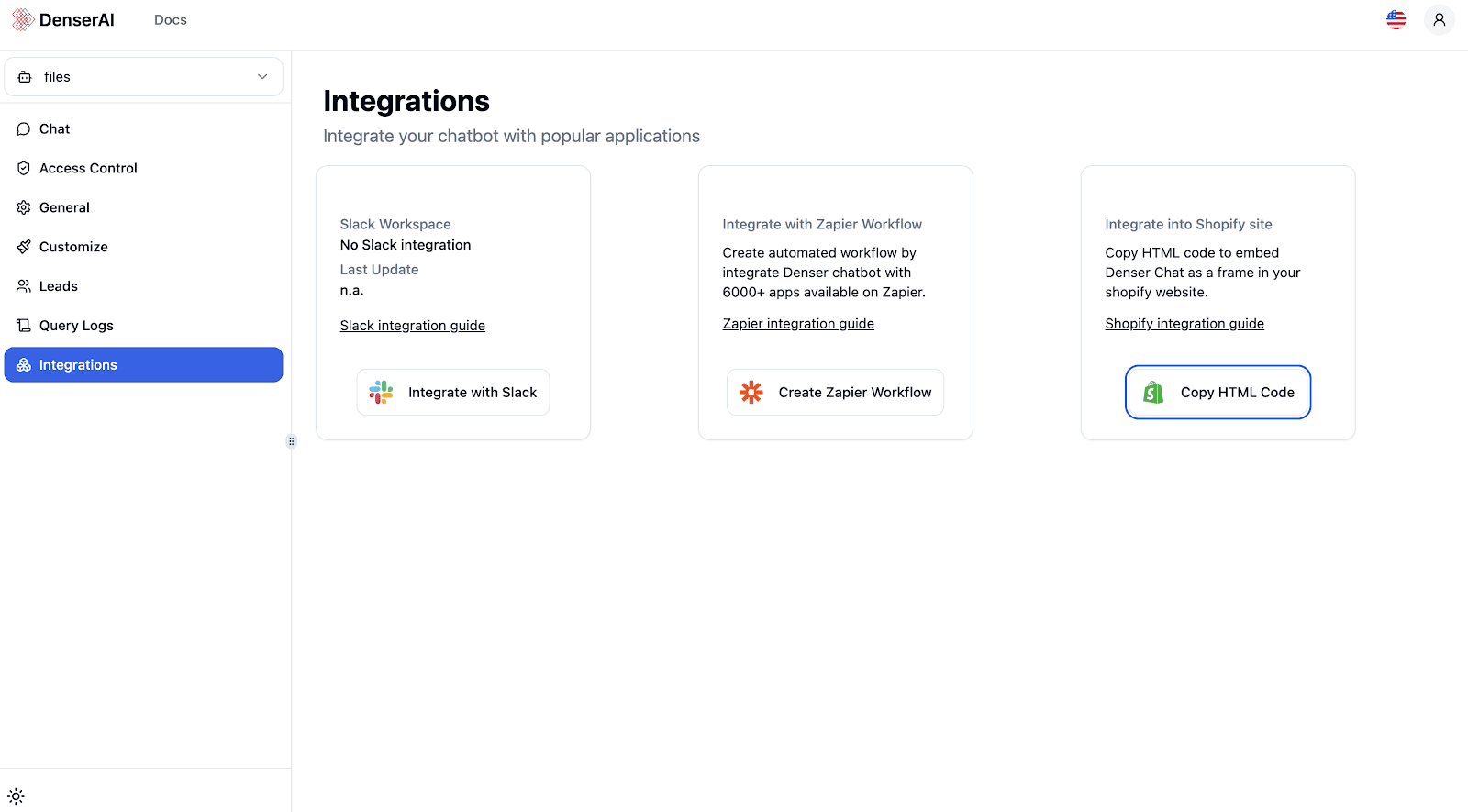Click the sidebar resize grip handle
Image resolution: width=1468 pixels, height=812 pixels.
click(x=292, y=441)
